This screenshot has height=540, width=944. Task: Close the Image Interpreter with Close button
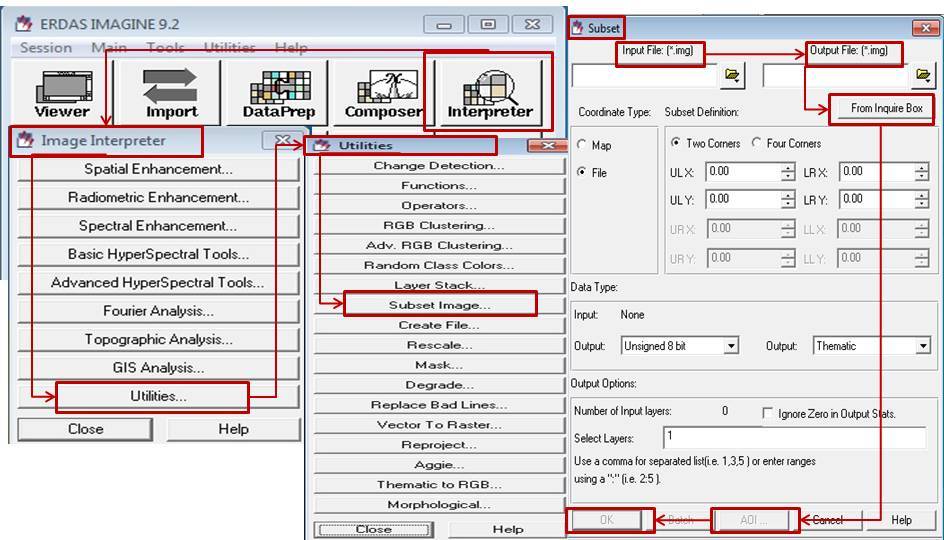pos(85,429)
